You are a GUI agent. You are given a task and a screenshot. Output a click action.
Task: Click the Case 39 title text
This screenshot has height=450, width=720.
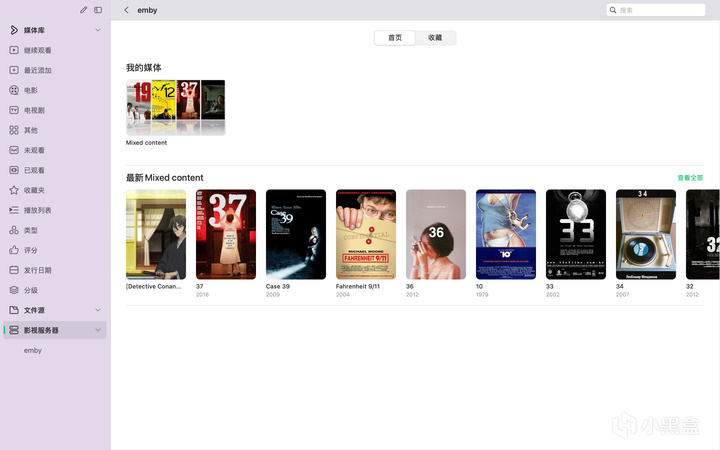click(278, 286)
